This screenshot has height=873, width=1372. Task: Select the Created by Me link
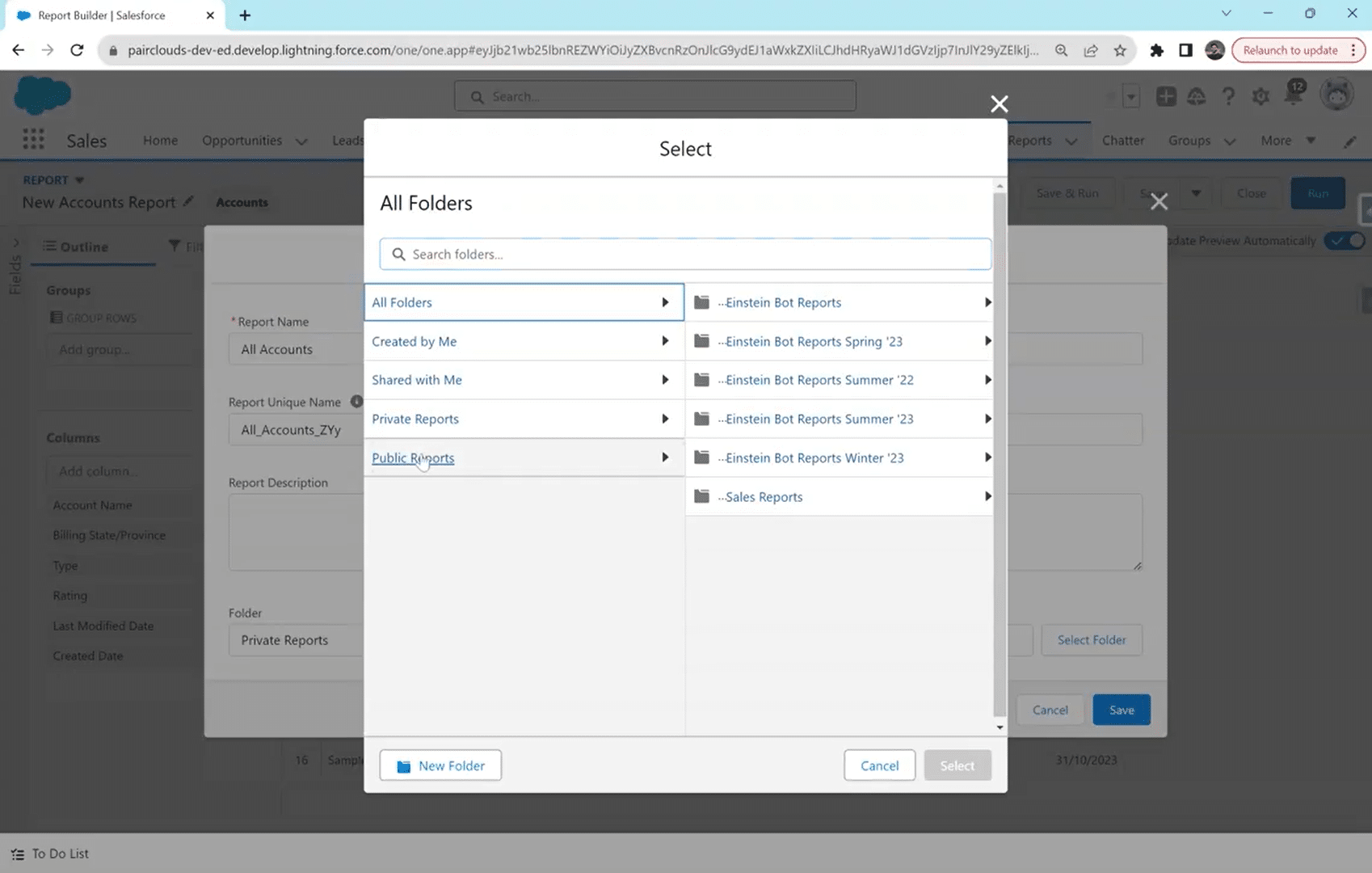pos(414,341)
